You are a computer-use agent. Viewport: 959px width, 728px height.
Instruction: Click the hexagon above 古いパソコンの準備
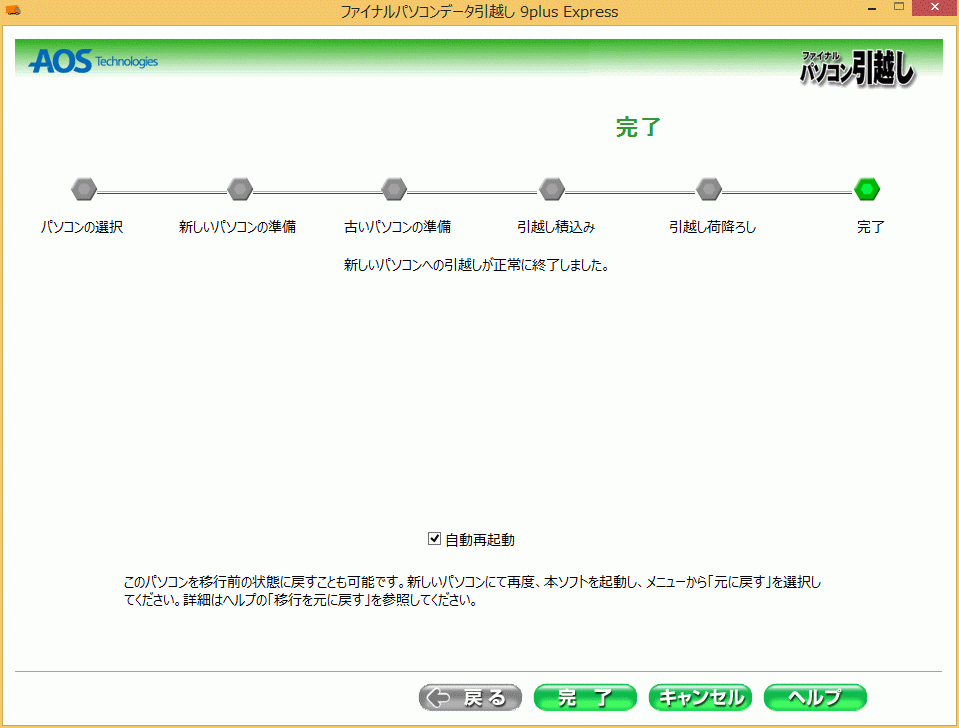[394, 189]
